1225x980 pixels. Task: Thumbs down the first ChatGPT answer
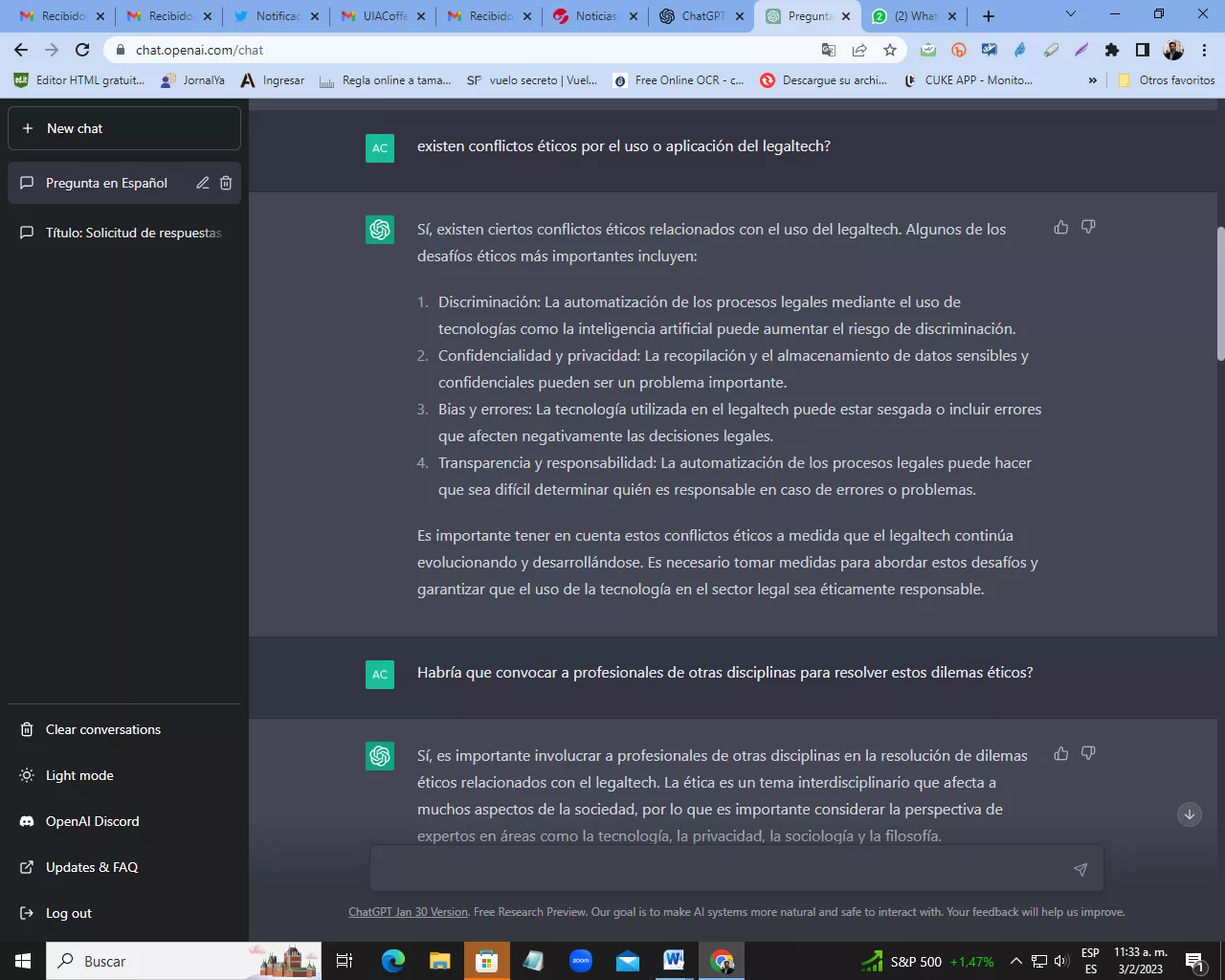point(1088,227)
